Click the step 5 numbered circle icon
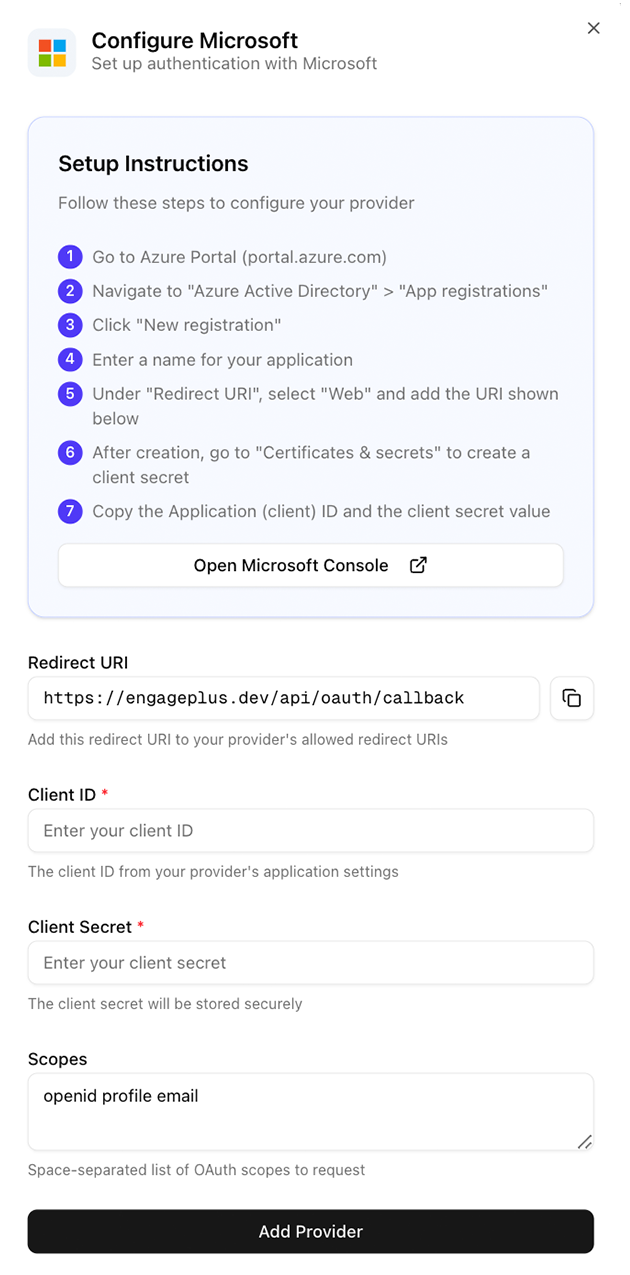This screenshot has height=1275, width=630. pos(69,394)
